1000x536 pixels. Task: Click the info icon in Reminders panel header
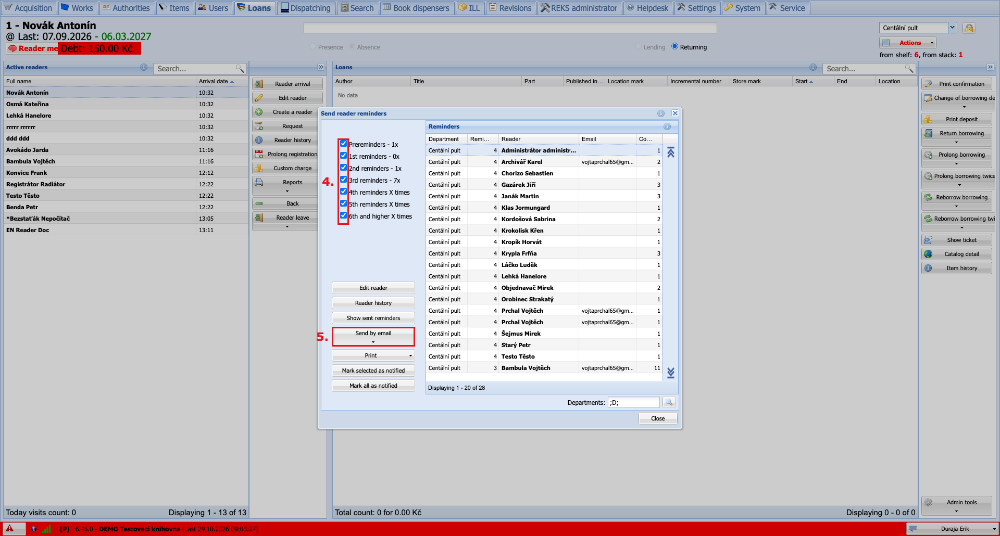click(x=667, y=127)
